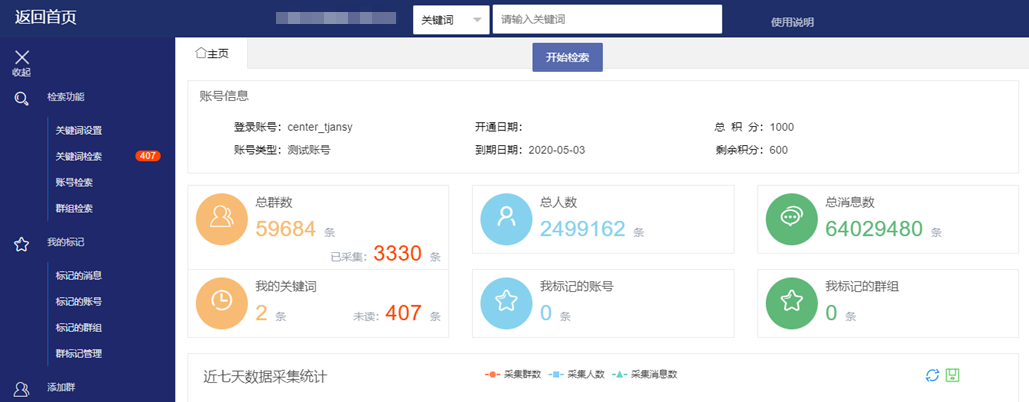
Task: Click the collapse sidebar X icon
Action: tap(22, 58)
